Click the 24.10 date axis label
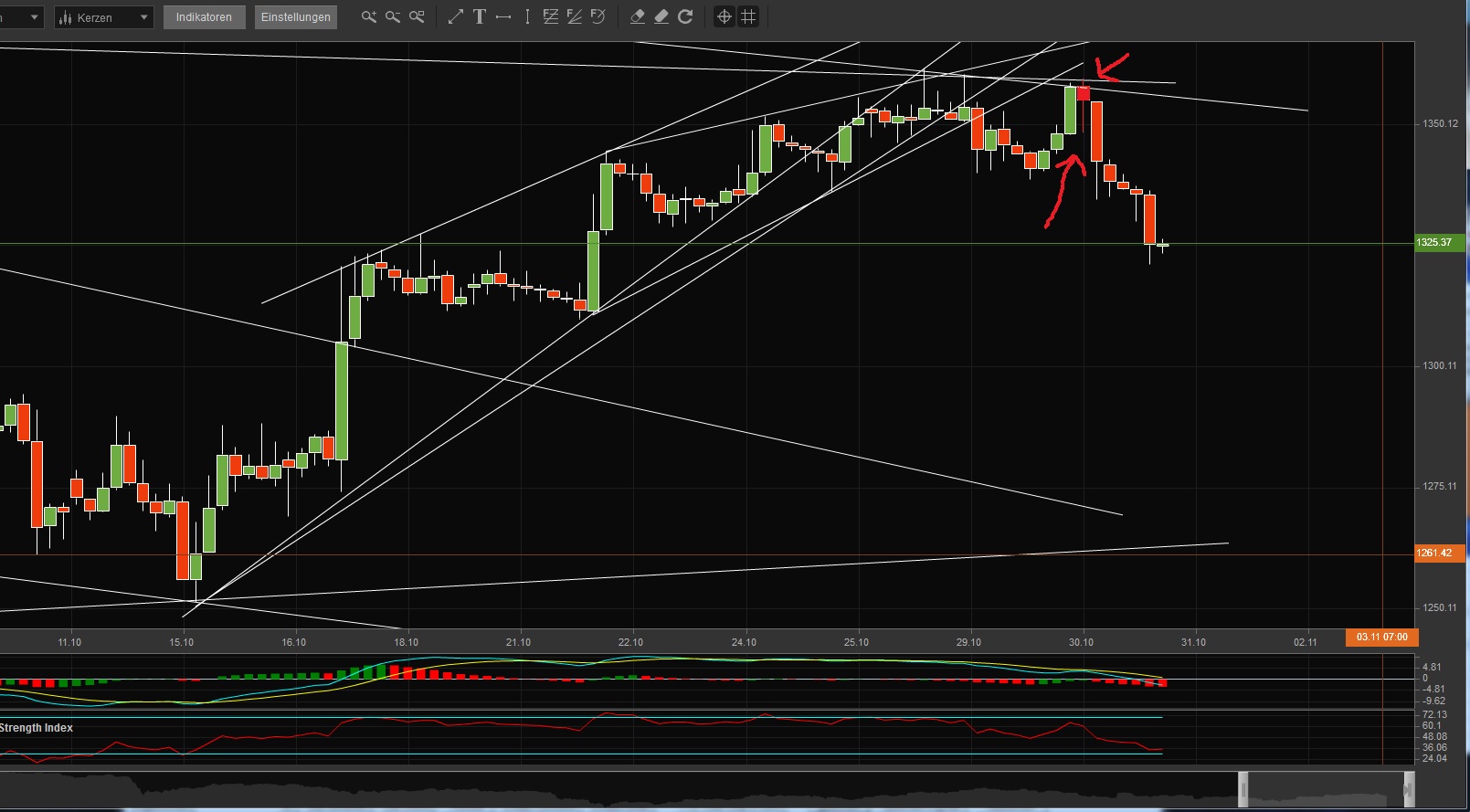 [745, 642]
